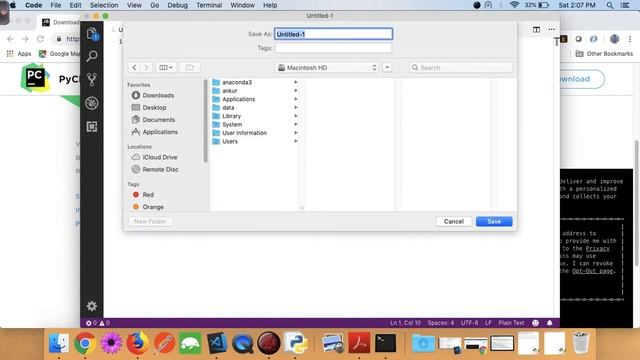Click the errors and warnings status indicator
Viewport: 640px width, 360px height.
tap(98, 323)
